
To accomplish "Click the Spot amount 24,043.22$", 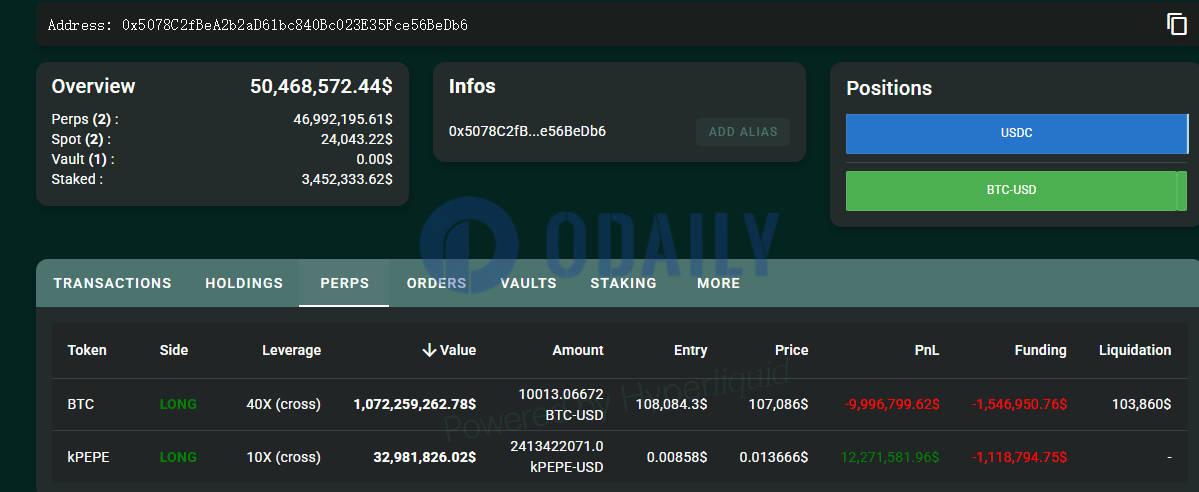I will pos(357,139).
